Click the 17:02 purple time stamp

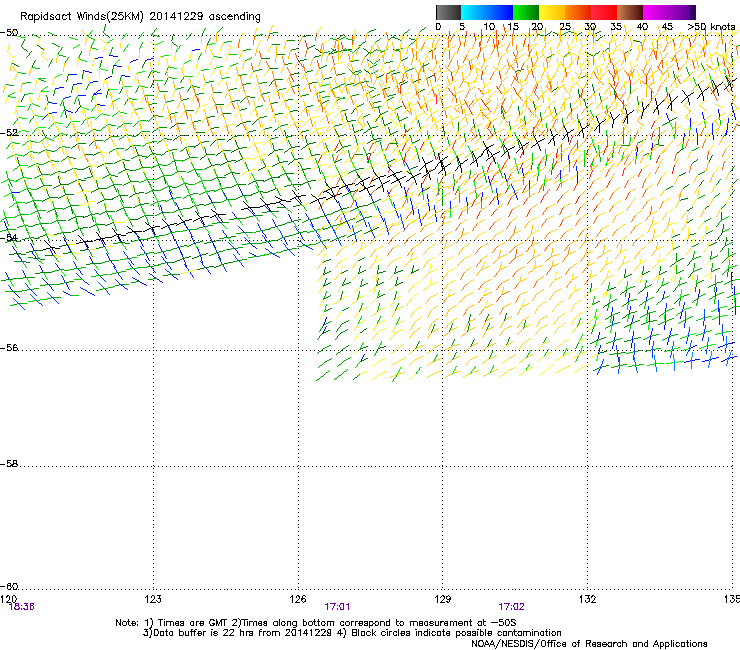[x=512, y=607]
